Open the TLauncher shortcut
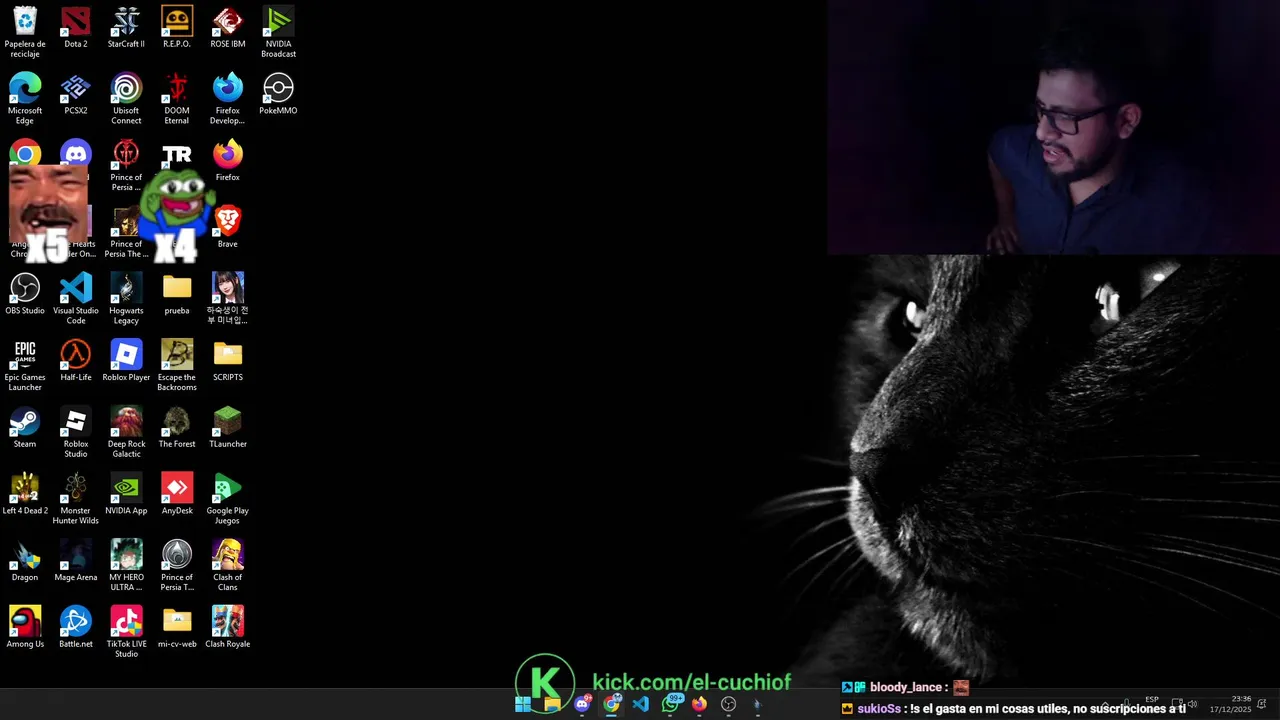The width and height of the screenshot is (1280, 720). (228, 427)
